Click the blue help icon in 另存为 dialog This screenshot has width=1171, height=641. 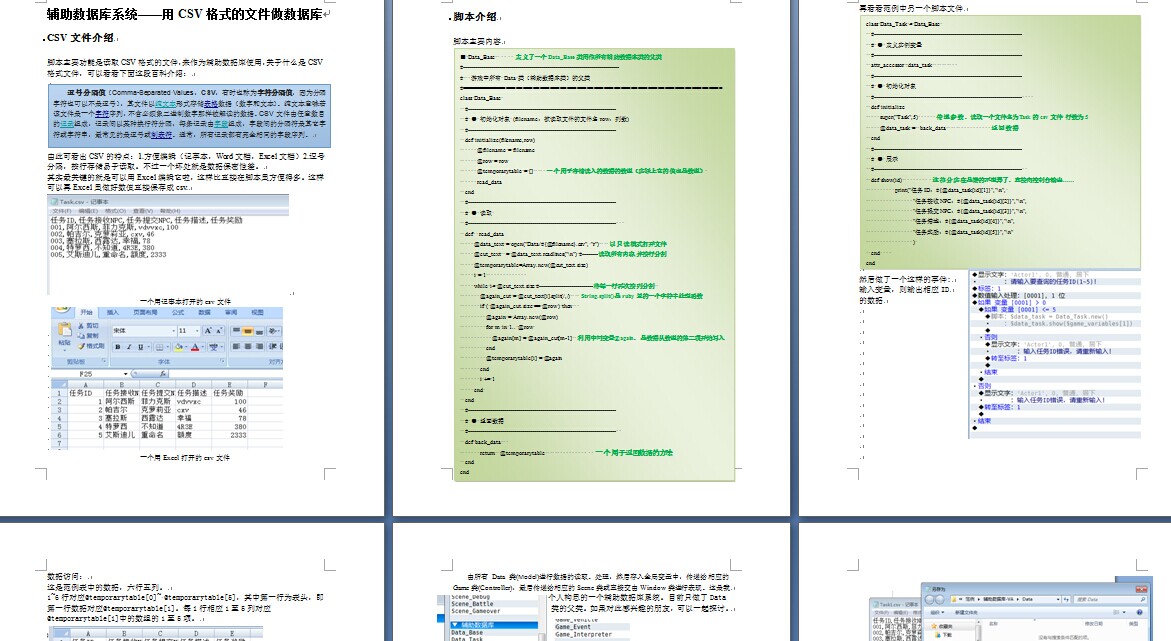point(1139,612)
